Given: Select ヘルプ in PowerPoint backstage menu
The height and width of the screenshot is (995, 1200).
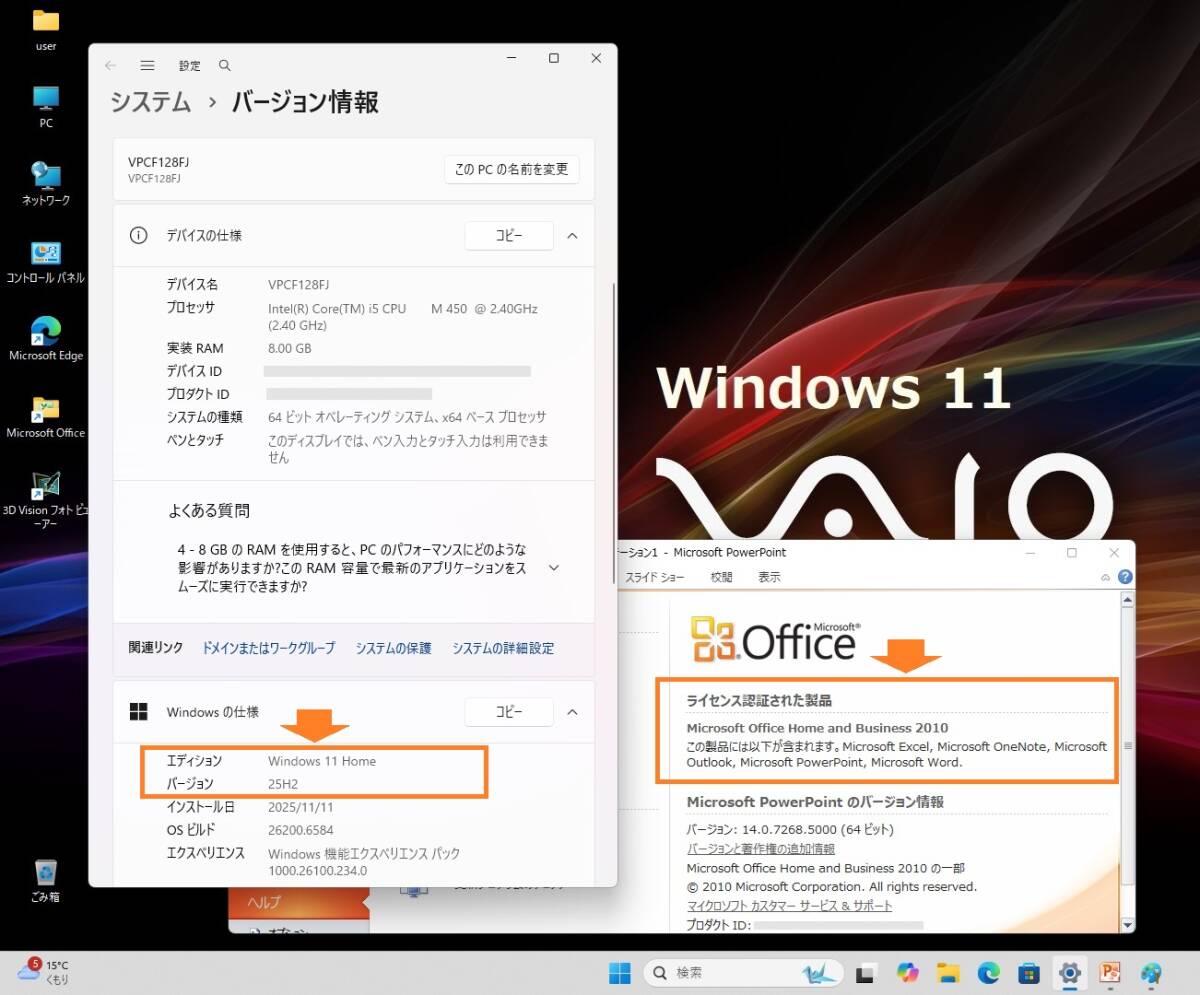Looking at the screenshot, I should pos(298,902).
